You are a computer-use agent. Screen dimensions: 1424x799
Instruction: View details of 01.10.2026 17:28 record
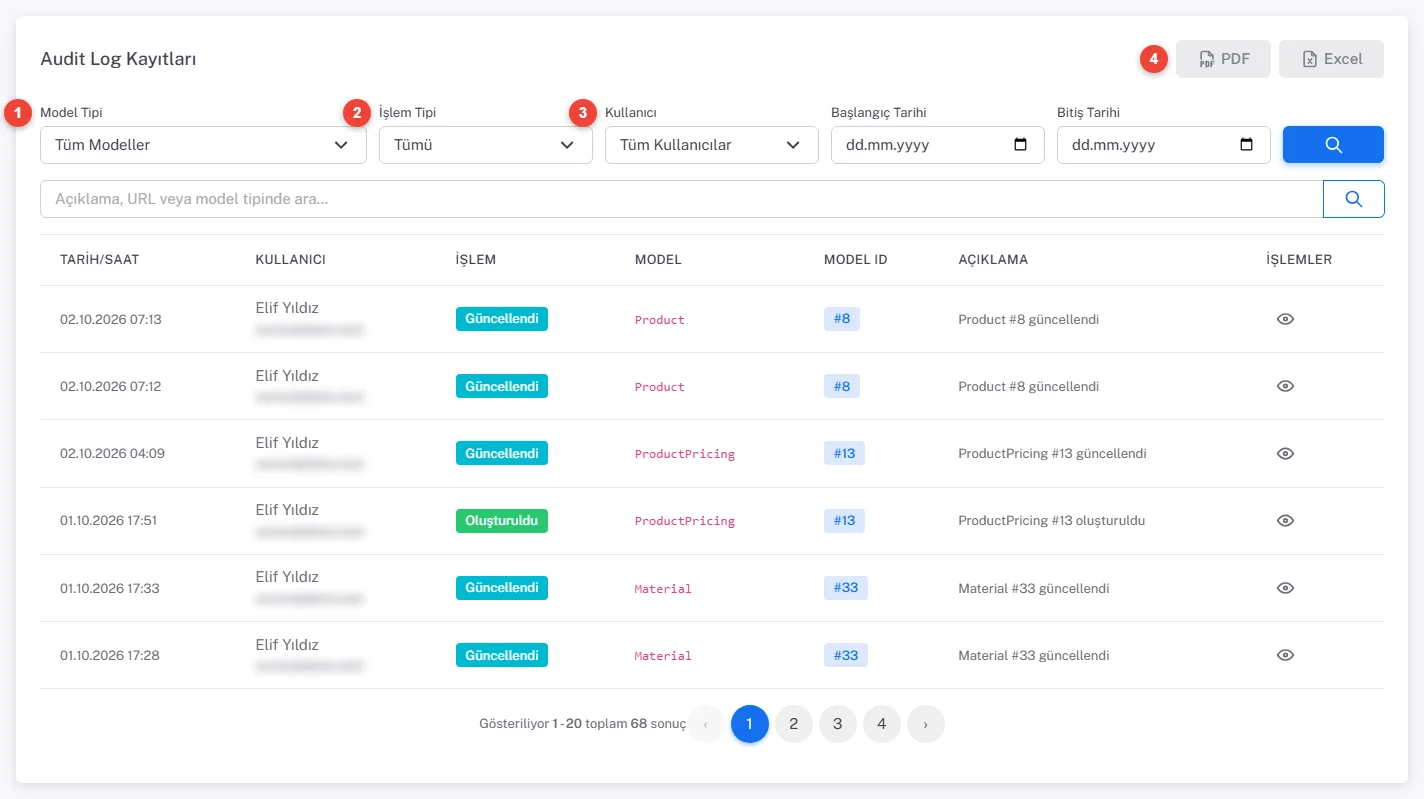1286,655
